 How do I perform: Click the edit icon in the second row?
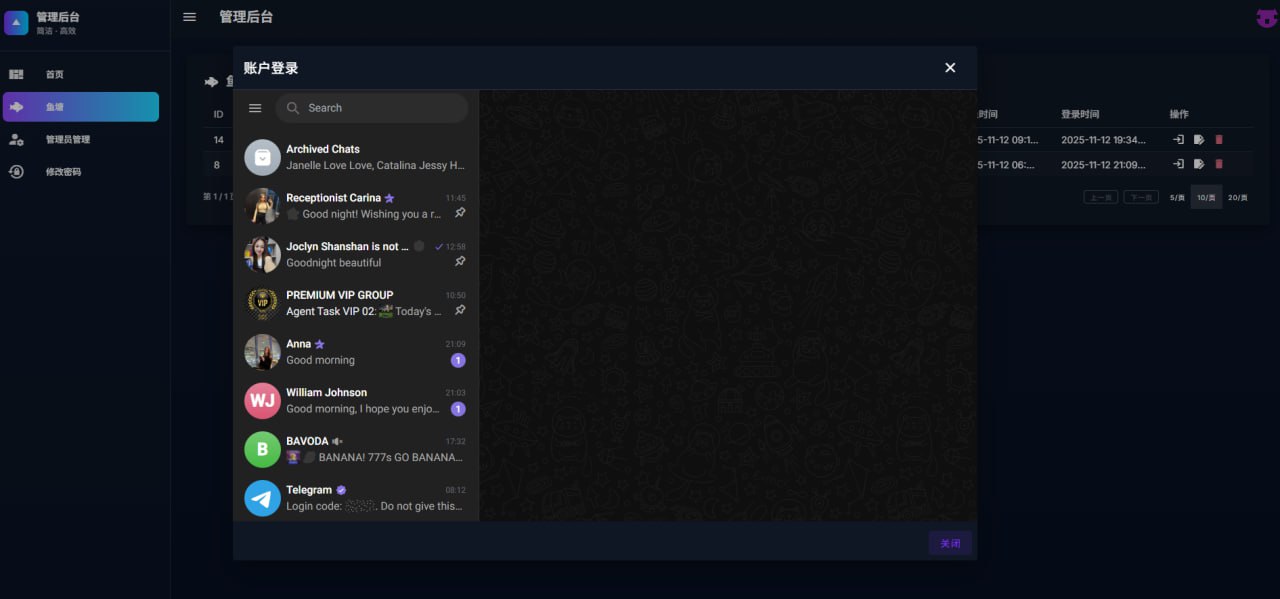pyautogui.click(x=1199, y=164)
